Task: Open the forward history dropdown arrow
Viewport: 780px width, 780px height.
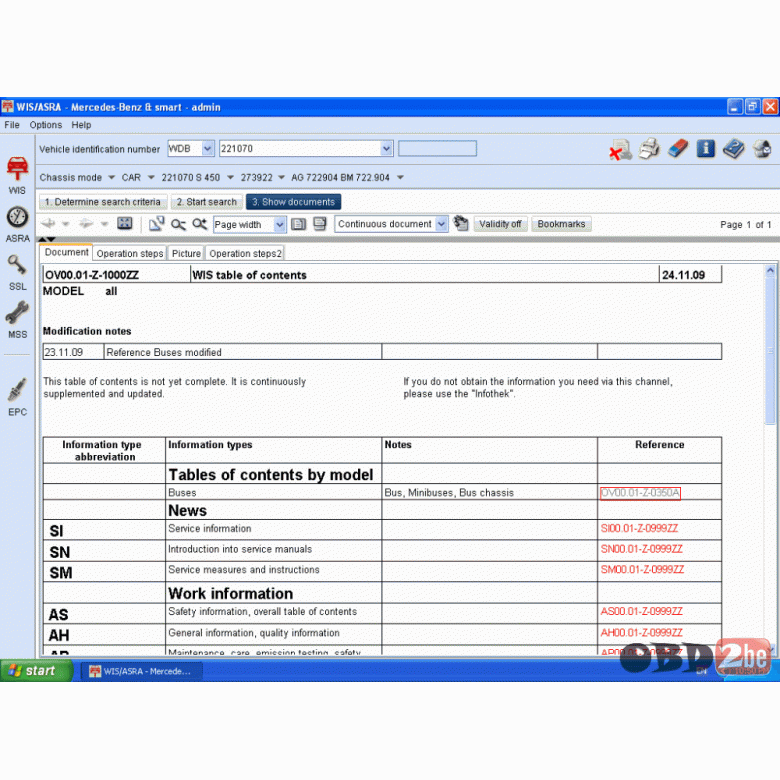Action: (104, 224)
